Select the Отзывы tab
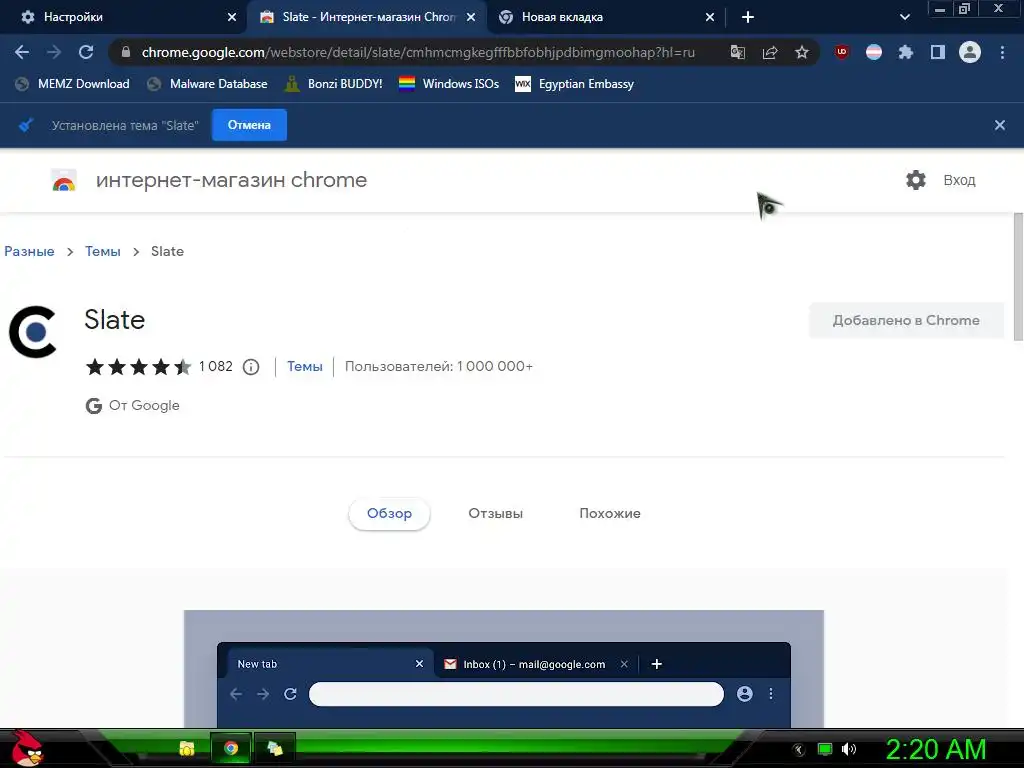 coord(495,513)
